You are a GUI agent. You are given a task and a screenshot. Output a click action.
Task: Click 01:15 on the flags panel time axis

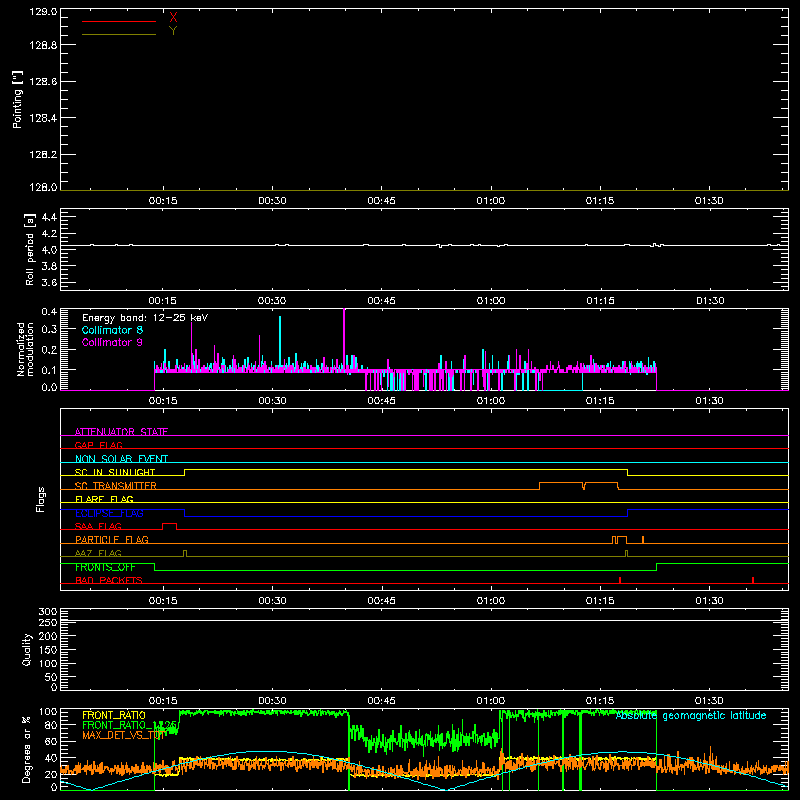600,601
